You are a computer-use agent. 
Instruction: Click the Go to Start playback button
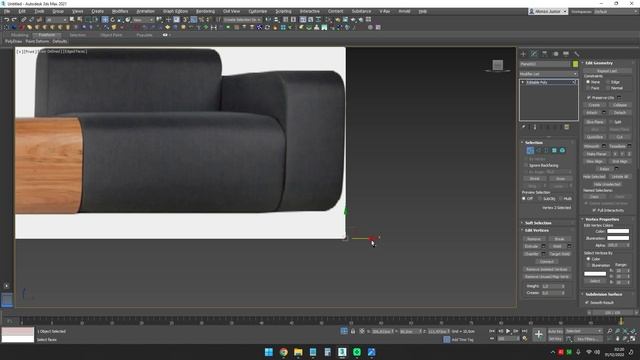[492, 331]
